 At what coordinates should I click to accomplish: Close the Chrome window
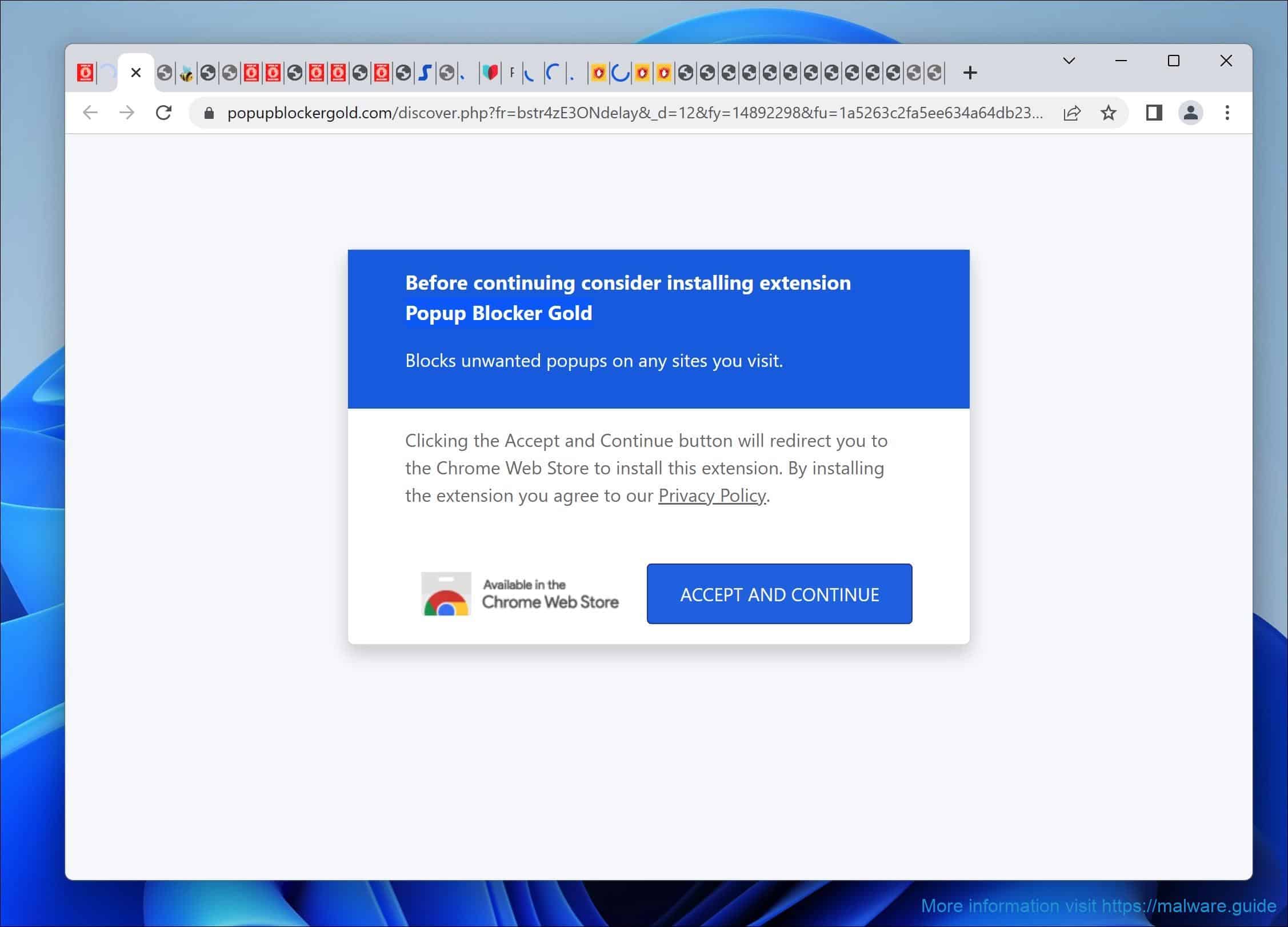pyautogui.click(x=1226, y=61)
